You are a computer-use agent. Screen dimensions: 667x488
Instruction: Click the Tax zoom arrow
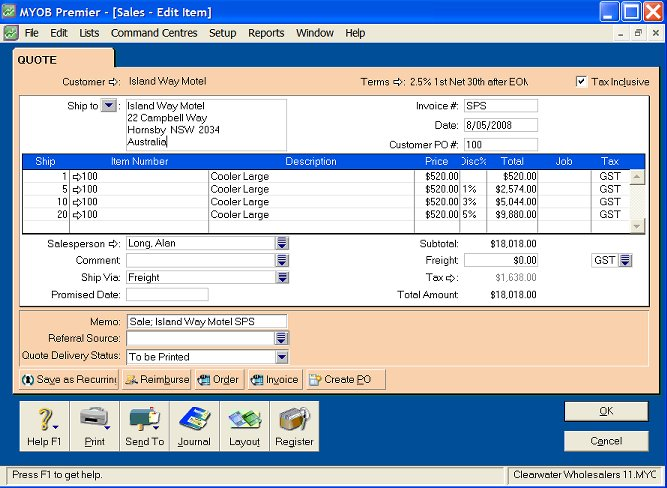450,278
